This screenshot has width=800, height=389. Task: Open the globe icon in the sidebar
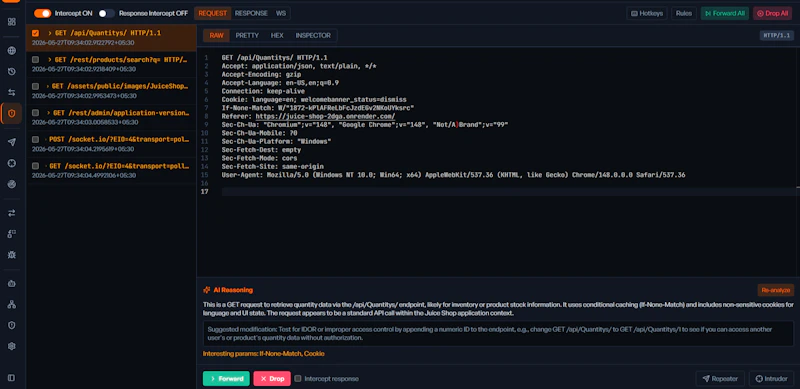pos(11,51)
